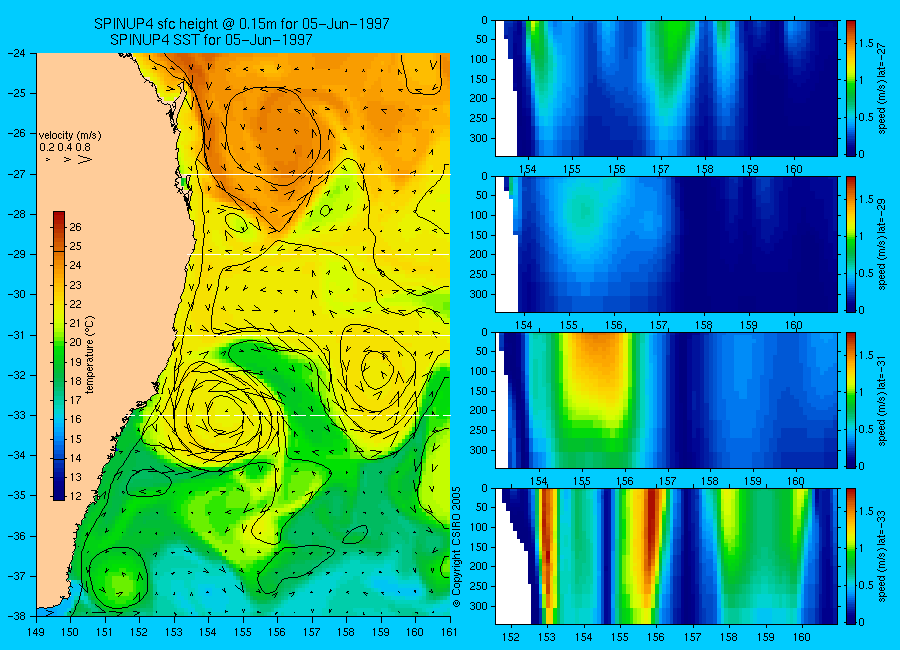
Task: Click the '157' longitude label under lat=-27 plot
Action: [661, 169]
